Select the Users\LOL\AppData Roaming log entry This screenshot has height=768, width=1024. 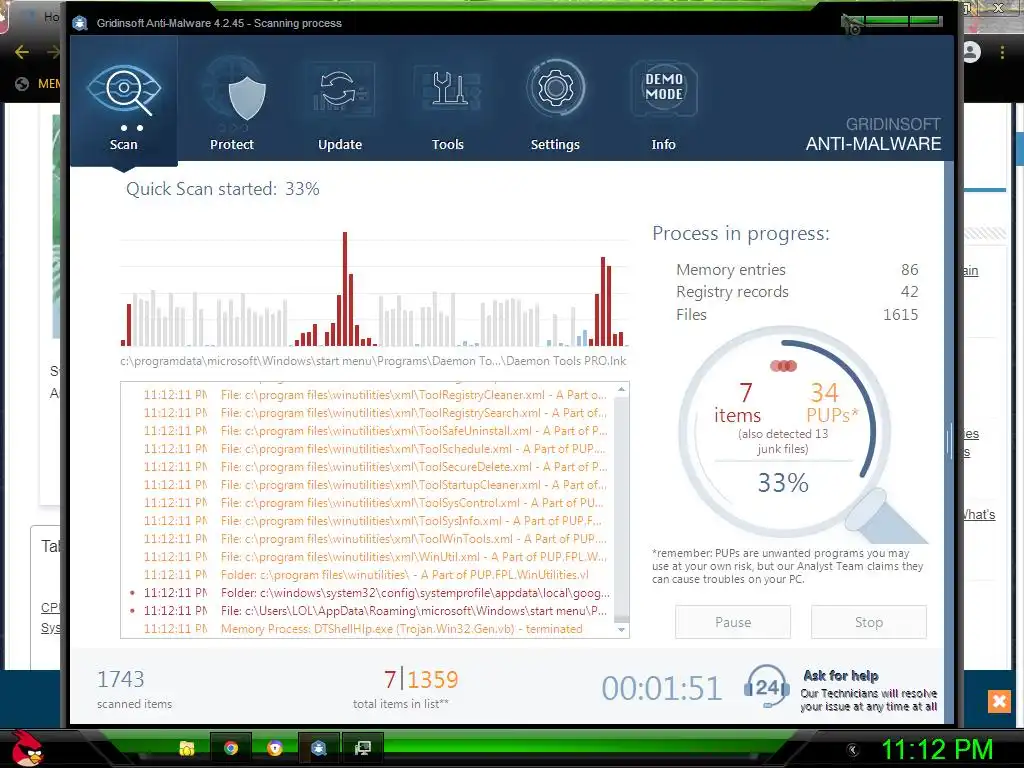pyautogui.click(x=370, y=611)
